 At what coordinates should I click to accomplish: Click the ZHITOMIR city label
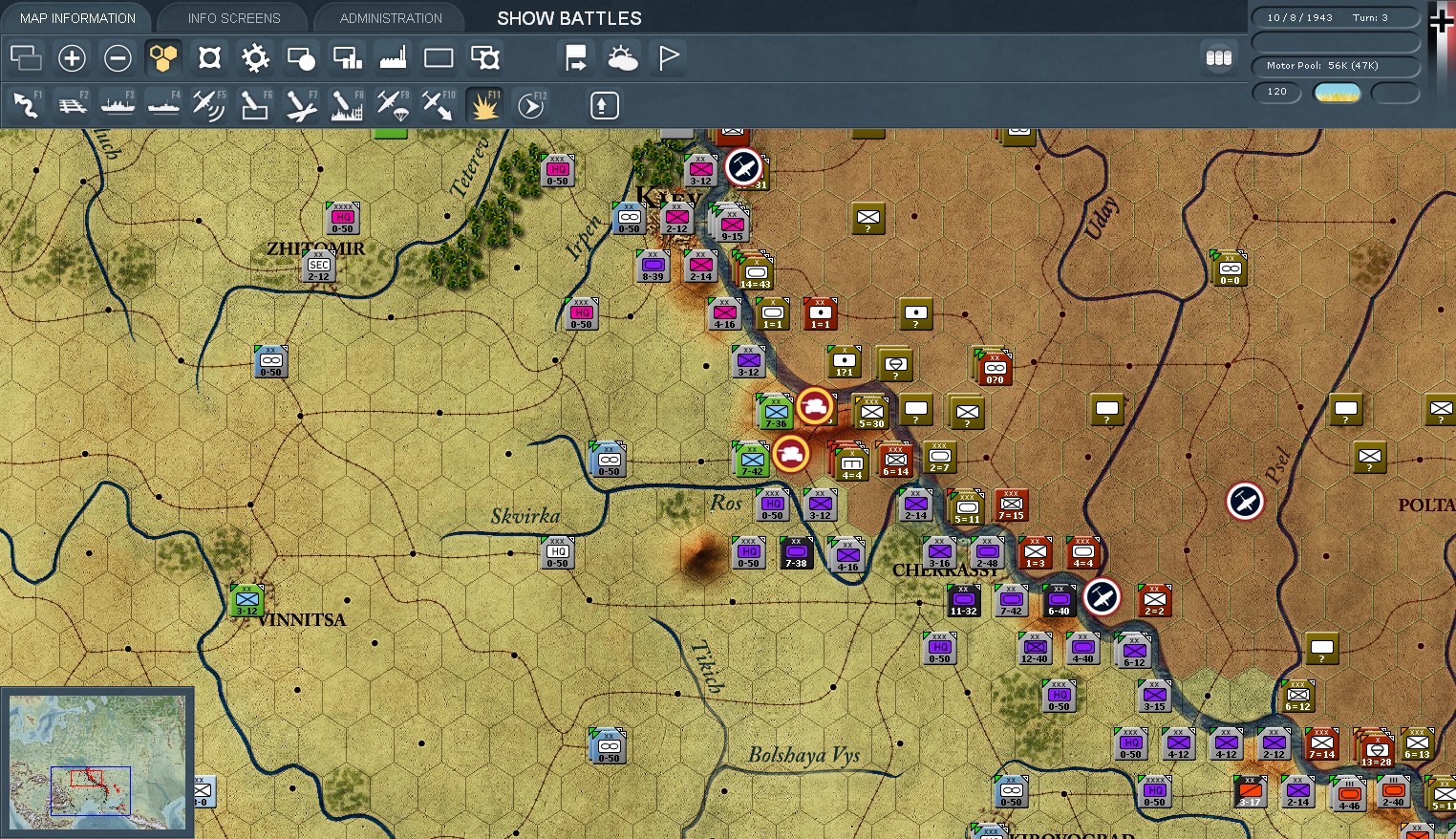[315, 248]
